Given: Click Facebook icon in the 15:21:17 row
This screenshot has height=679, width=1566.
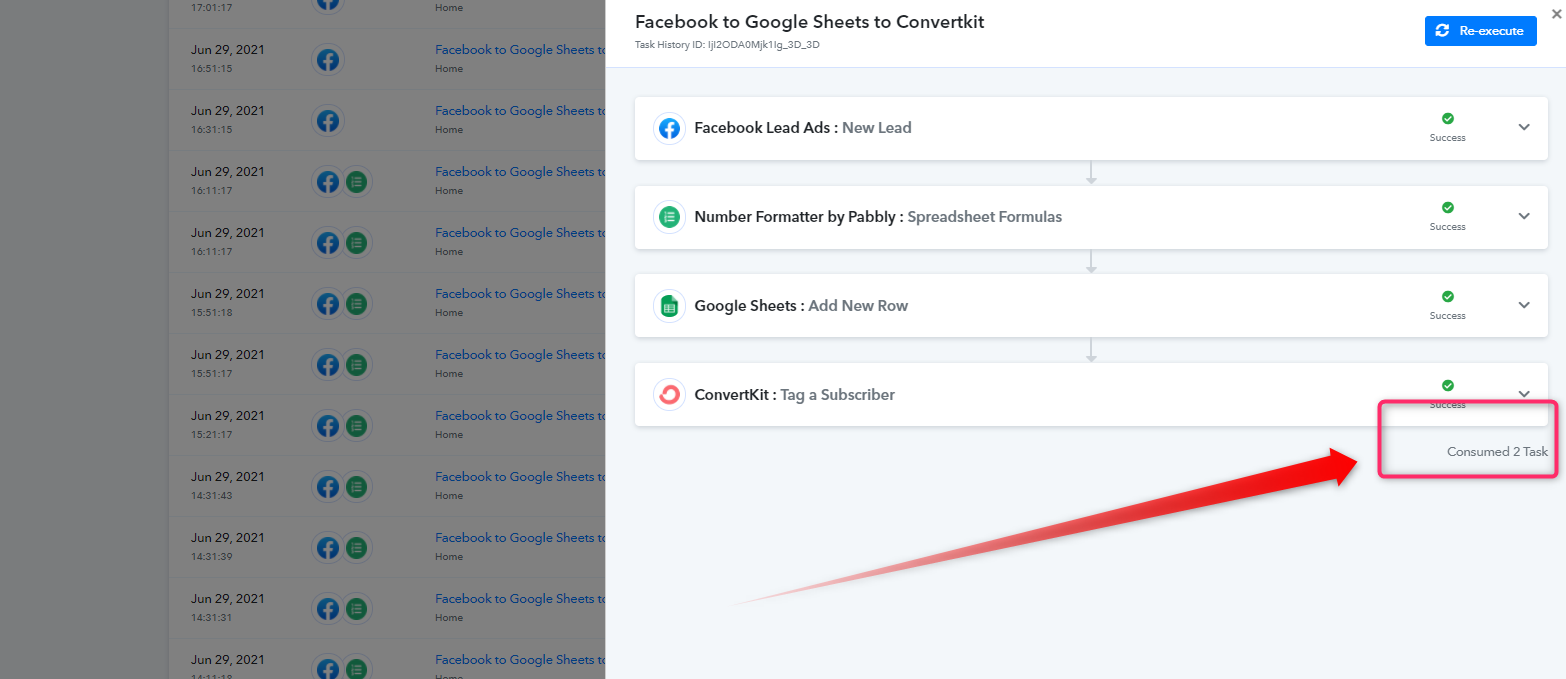Looking at the screenshot, I should click(327, 426).
